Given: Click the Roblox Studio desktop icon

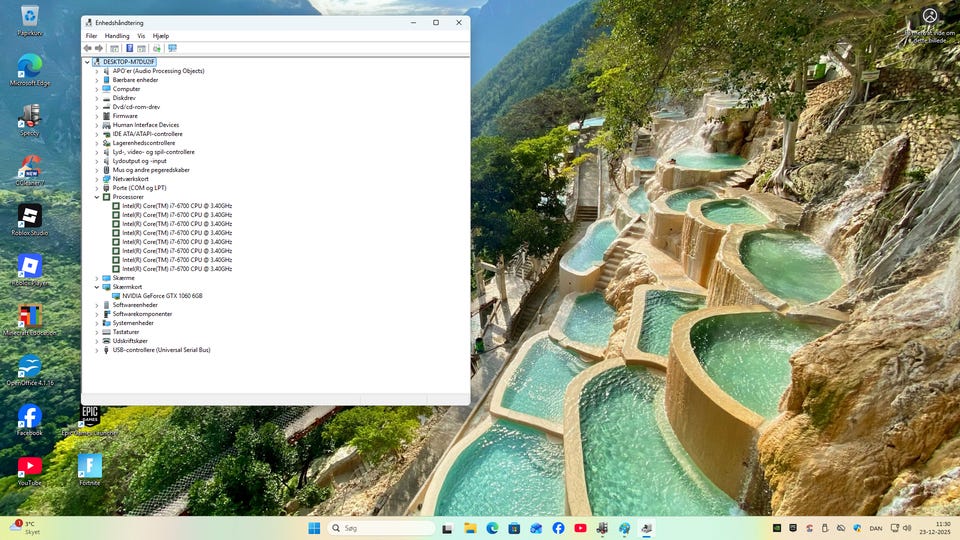Looking at the screenshot, I should point(29,220).
